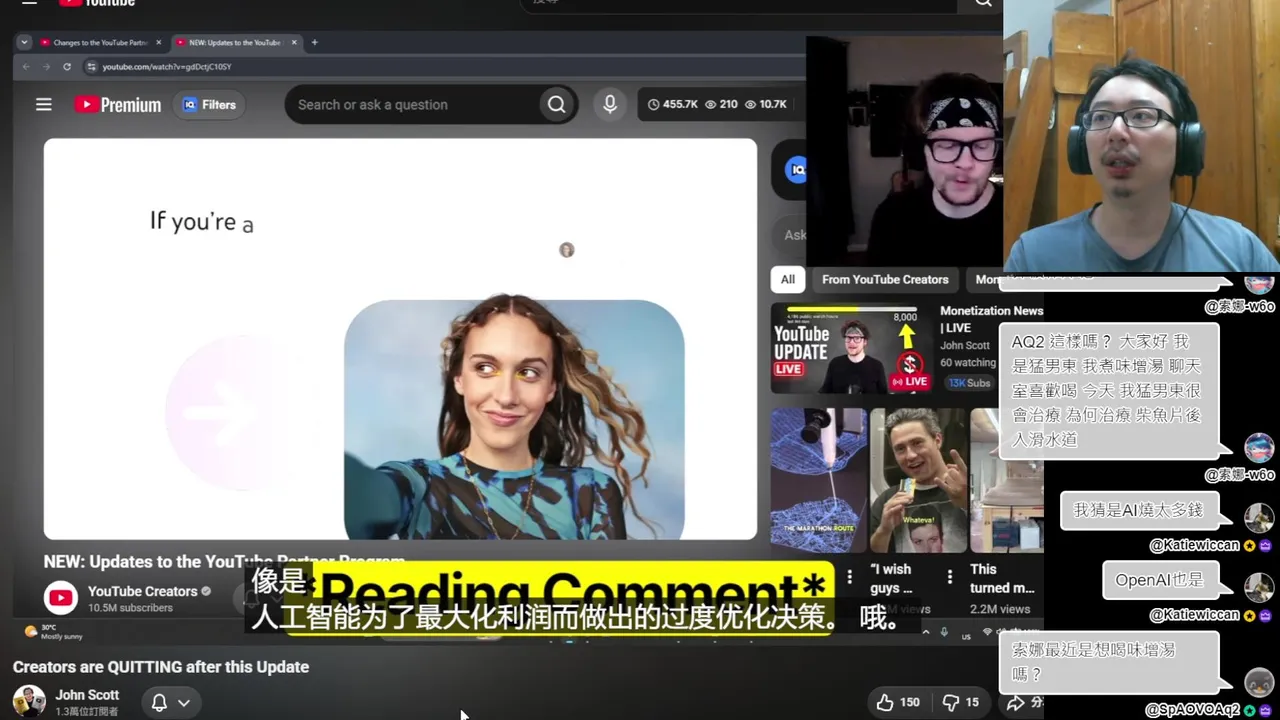Click the 'Creators are QUITTING after this Update' title
1280x720 pixels.
pyautogui.click(x=161, y=667)
